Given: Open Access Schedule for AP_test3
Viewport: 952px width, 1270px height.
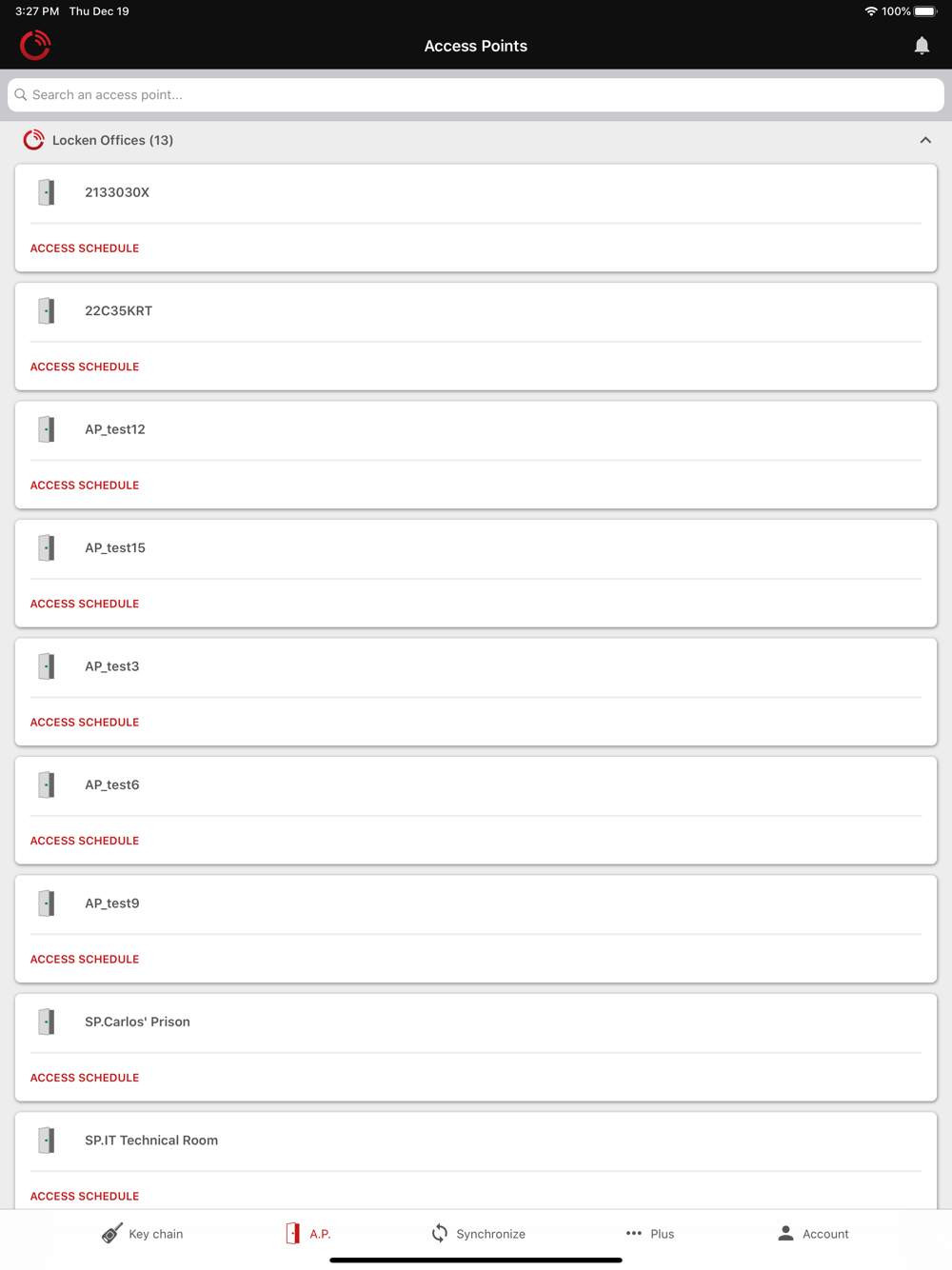Looking at the screenshot, I should point(85,722).
